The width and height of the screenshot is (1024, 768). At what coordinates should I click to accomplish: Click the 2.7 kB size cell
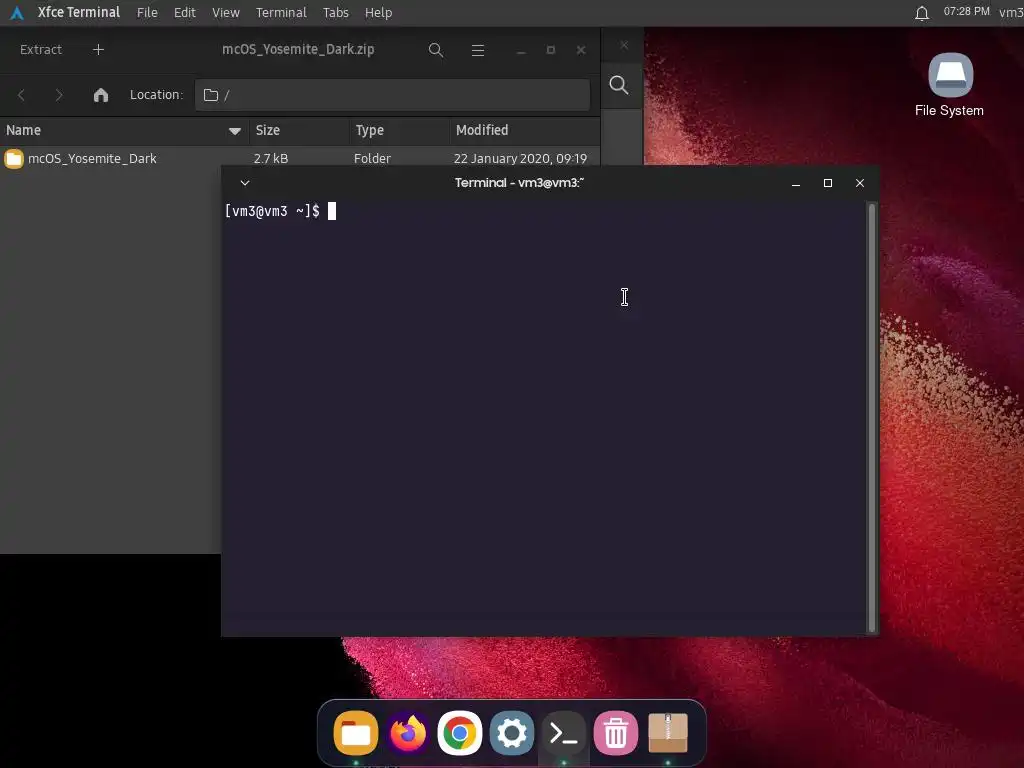pos(270,159)
